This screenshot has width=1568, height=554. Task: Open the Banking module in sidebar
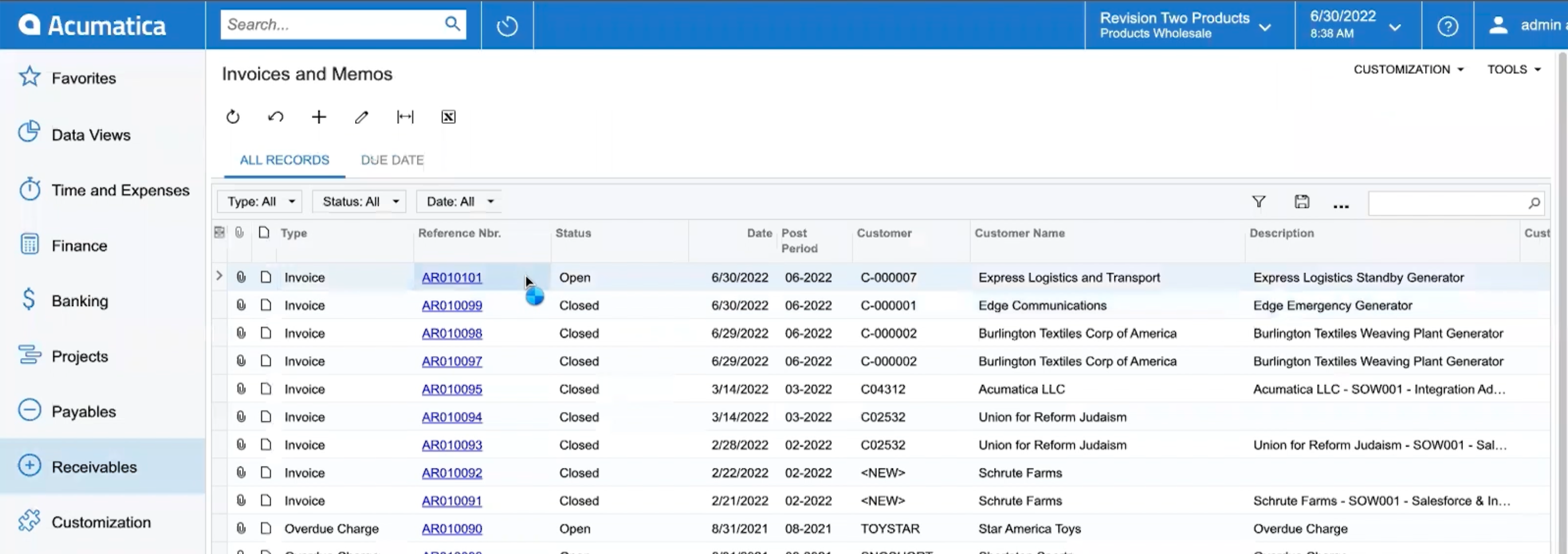(x=79, y=300)
